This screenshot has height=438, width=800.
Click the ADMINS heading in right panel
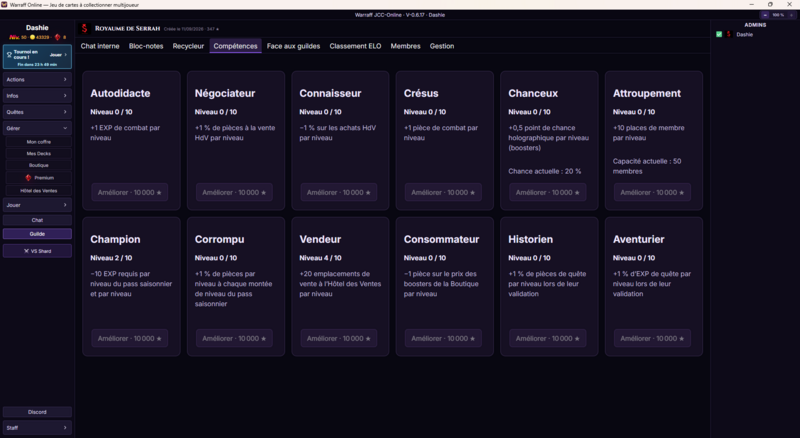click(755, 25)
